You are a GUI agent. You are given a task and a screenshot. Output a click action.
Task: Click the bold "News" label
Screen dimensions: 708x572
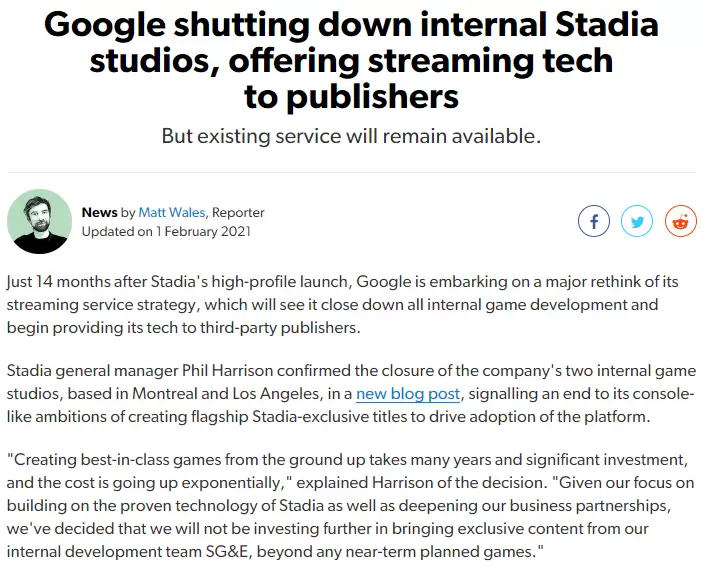point(99,212)
